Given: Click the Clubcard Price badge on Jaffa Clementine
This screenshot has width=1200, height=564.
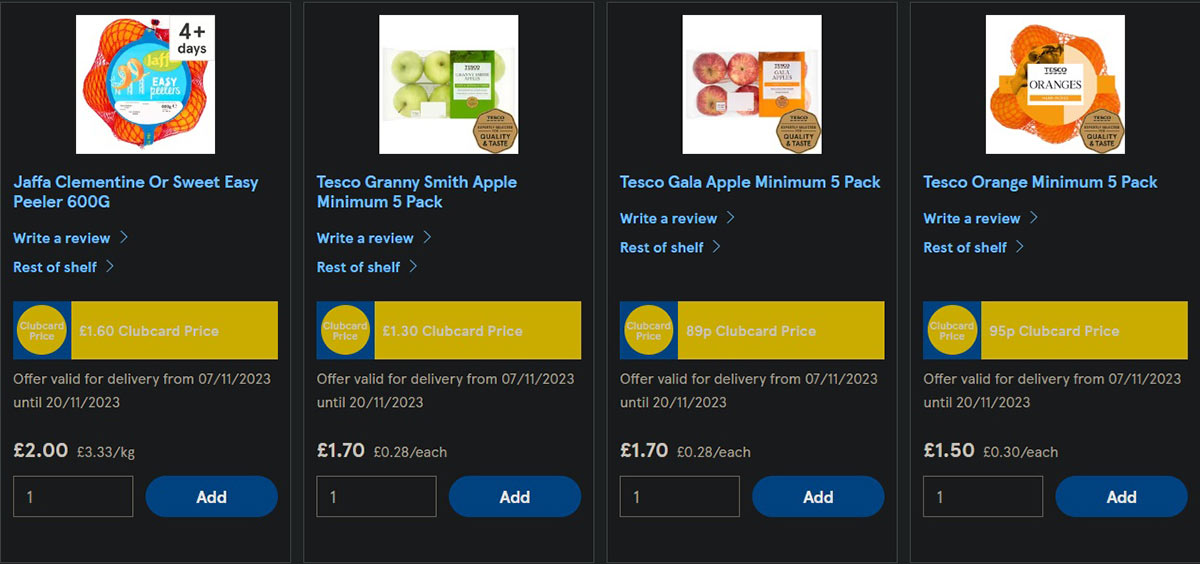Looking at the screenshot, I should (x=42, y=331).
